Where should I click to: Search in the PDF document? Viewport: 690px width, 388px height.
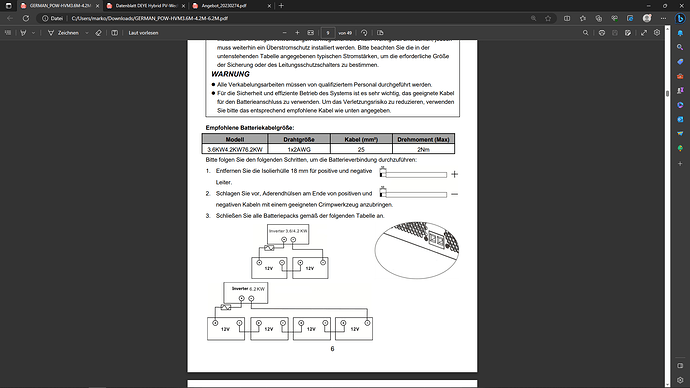pyautogui.click(x=586, y=33)
